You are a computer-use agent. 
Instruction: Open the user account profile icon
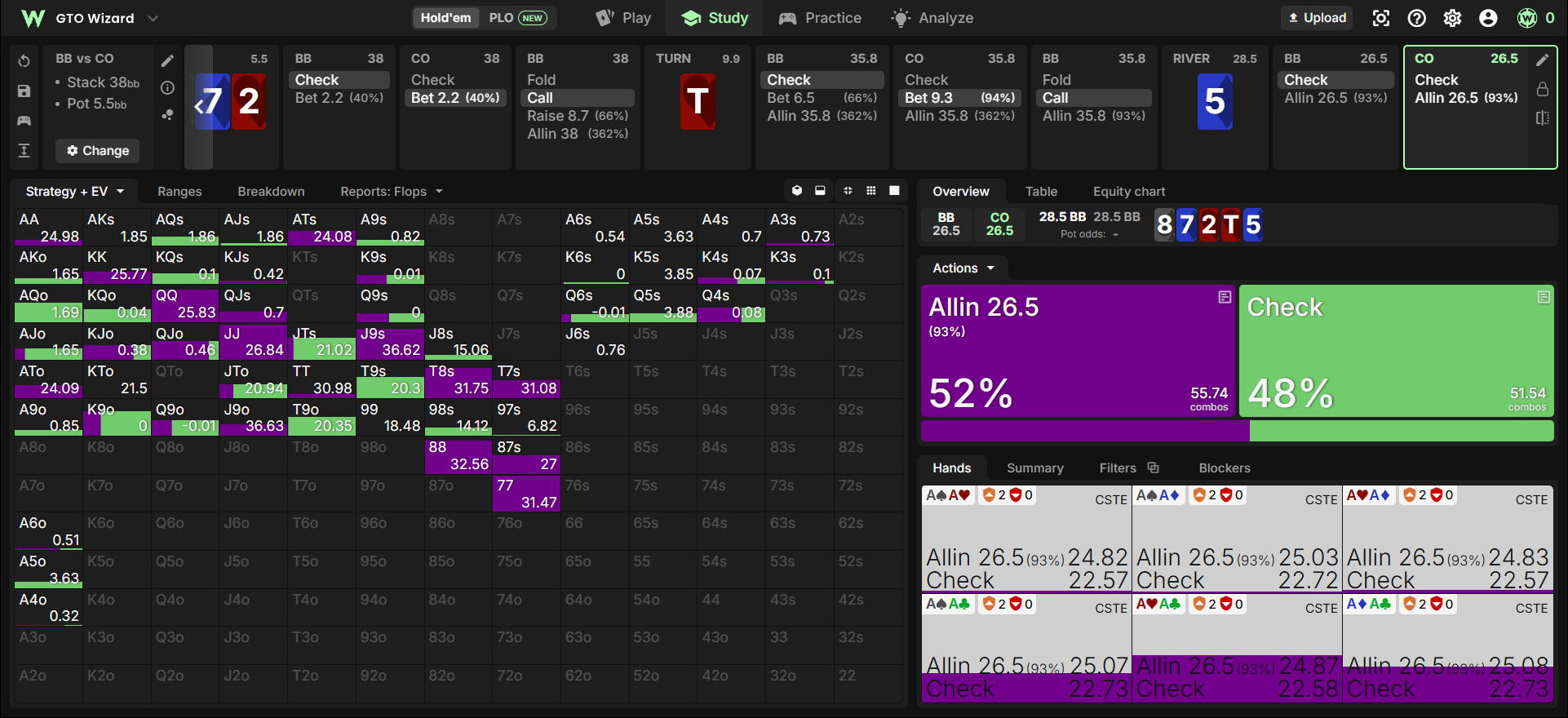(x=1488, y=18)
